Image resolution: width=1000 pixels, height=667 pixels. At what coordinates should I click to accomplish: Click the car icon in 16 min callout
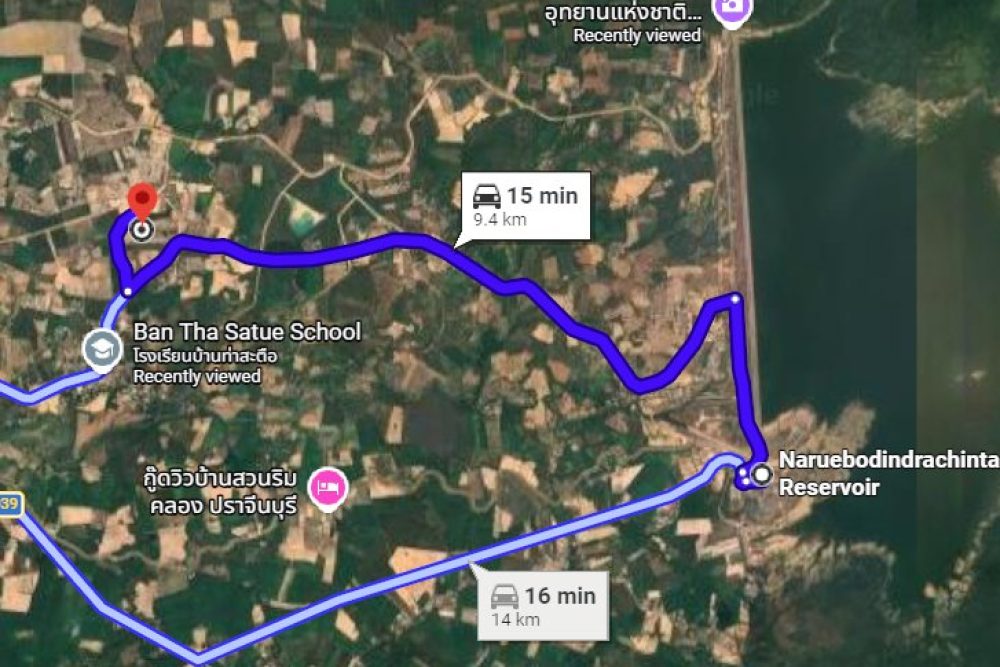pyautogui.click(x=504, y=596)
